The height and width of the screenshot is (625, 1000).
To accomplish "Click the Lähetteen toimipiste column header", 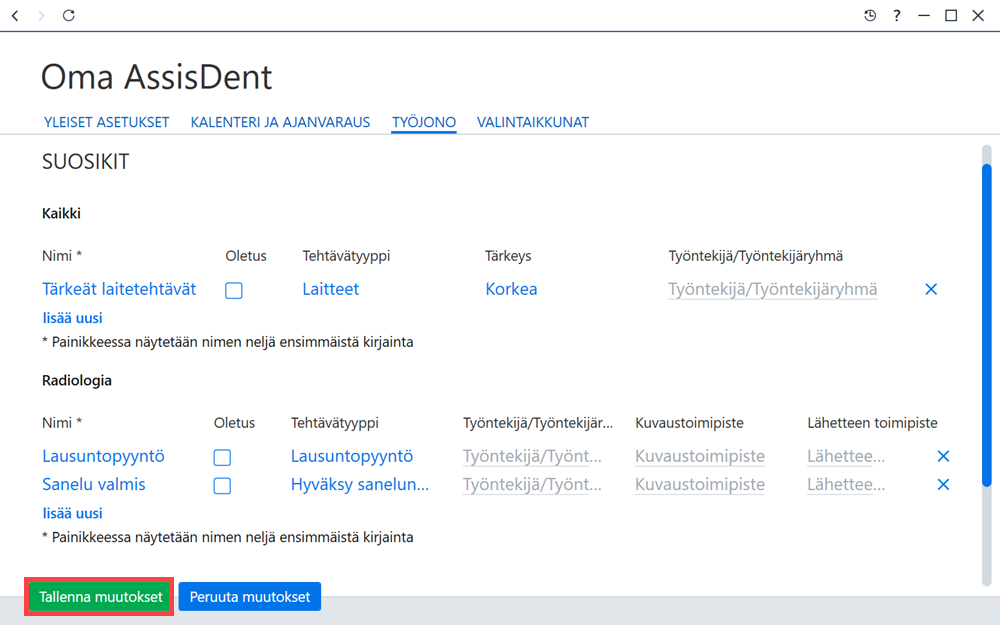I will tap(872, 423).
